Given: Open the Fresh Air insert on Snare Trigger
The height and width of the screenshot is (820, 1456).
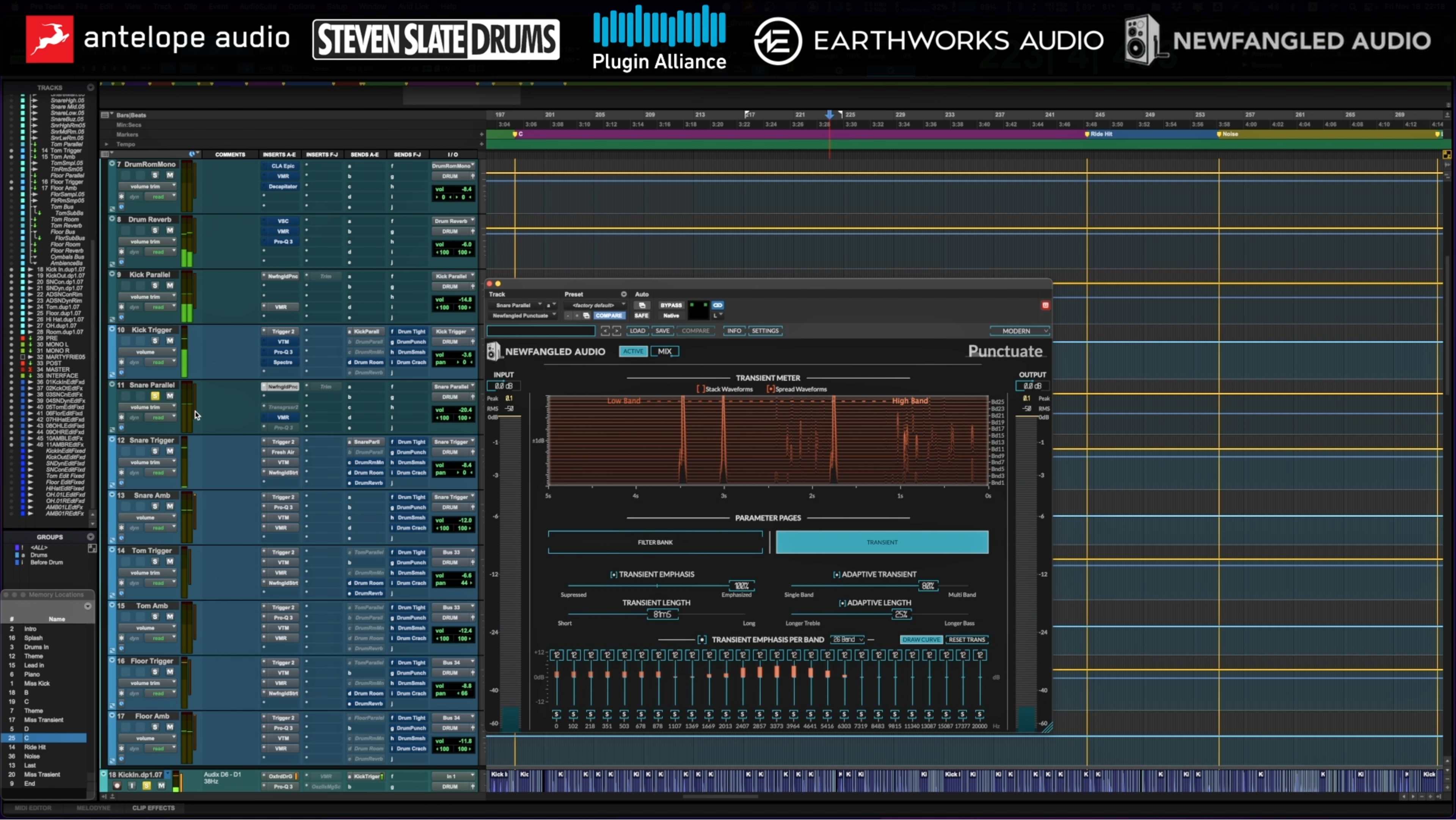Looking at the screenshot, I should 282,452.
